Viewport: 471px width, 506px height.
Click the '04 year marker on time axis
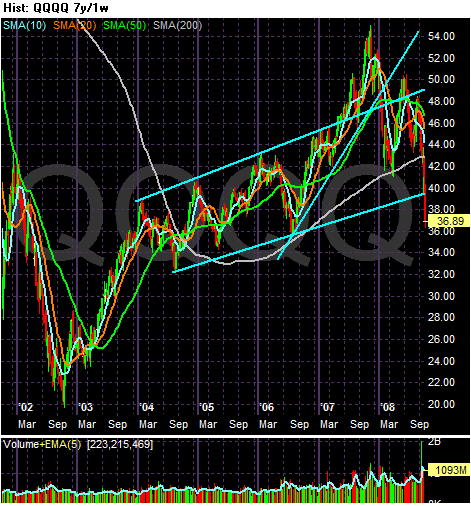click(x=146, y=407)
